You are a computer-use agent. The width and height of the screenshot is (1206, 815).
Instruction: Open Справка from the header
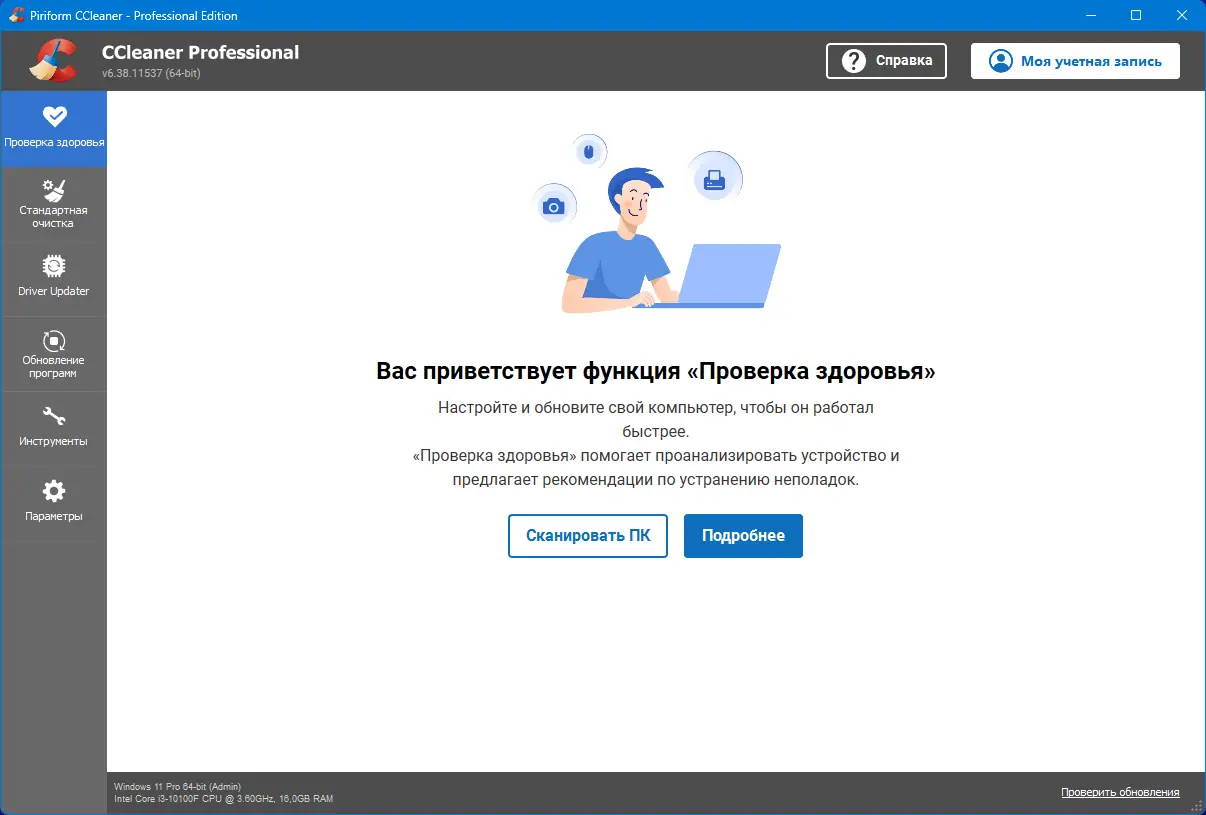coord(886,60)
